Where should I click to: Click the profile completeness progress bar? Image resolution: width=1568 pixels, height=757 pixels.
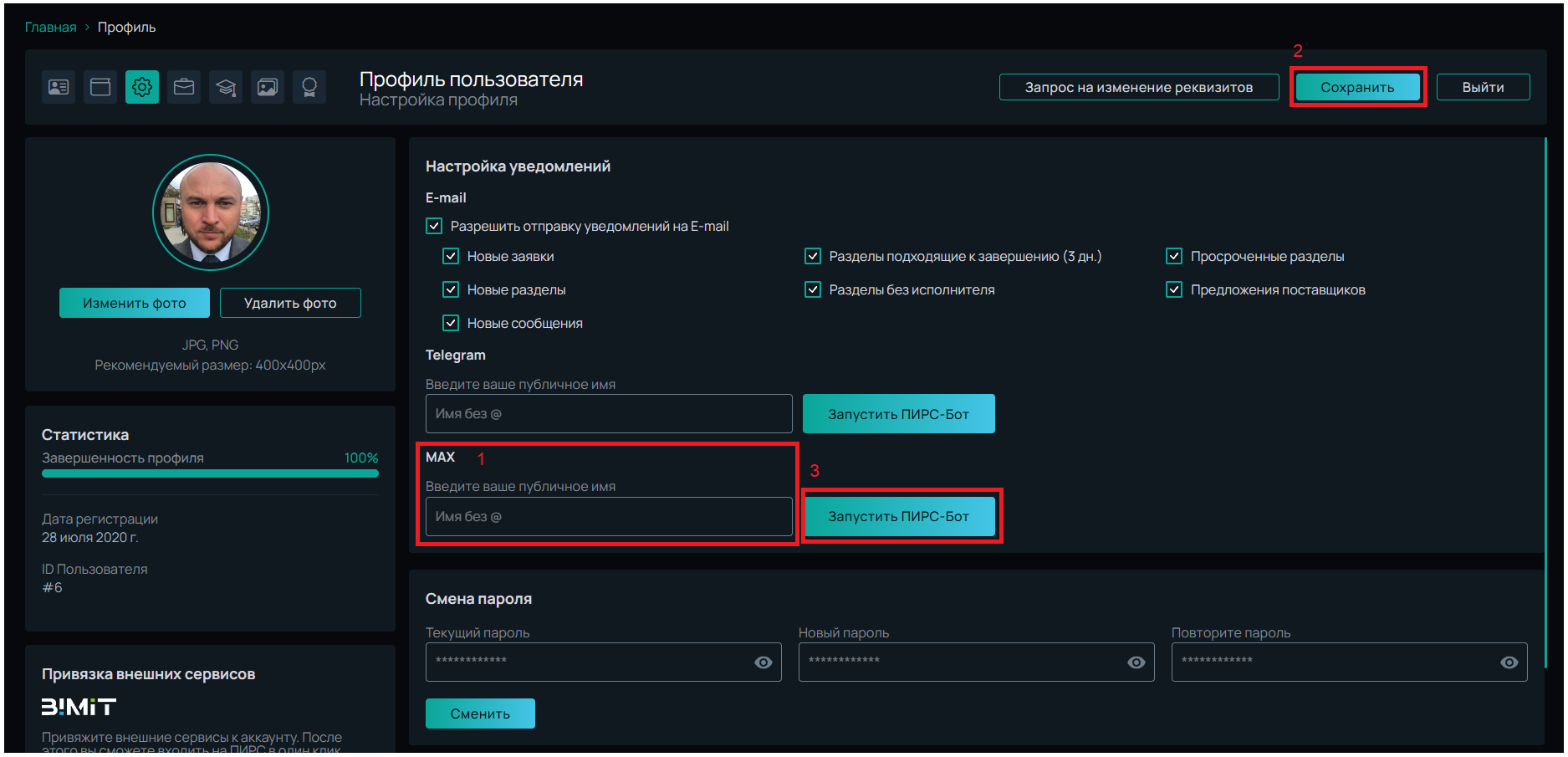210,473
